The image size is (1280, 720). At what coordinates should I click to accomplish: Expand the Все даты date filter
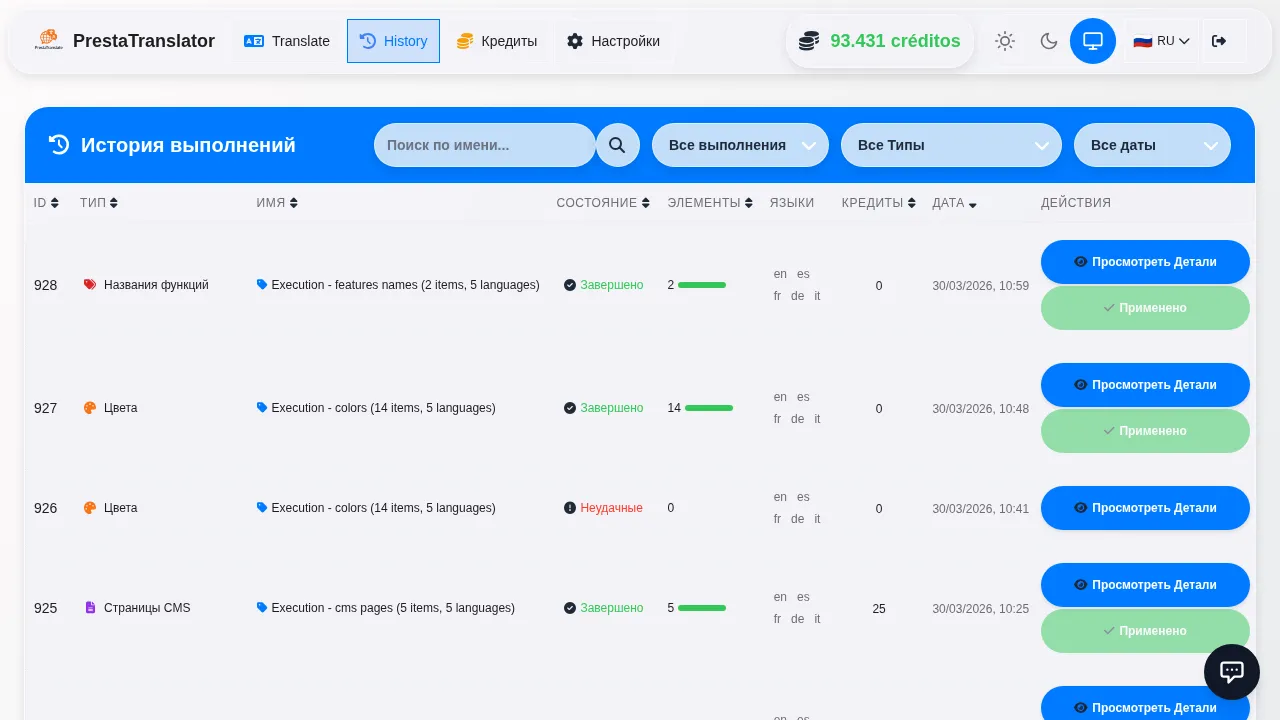pos(1152,145)
